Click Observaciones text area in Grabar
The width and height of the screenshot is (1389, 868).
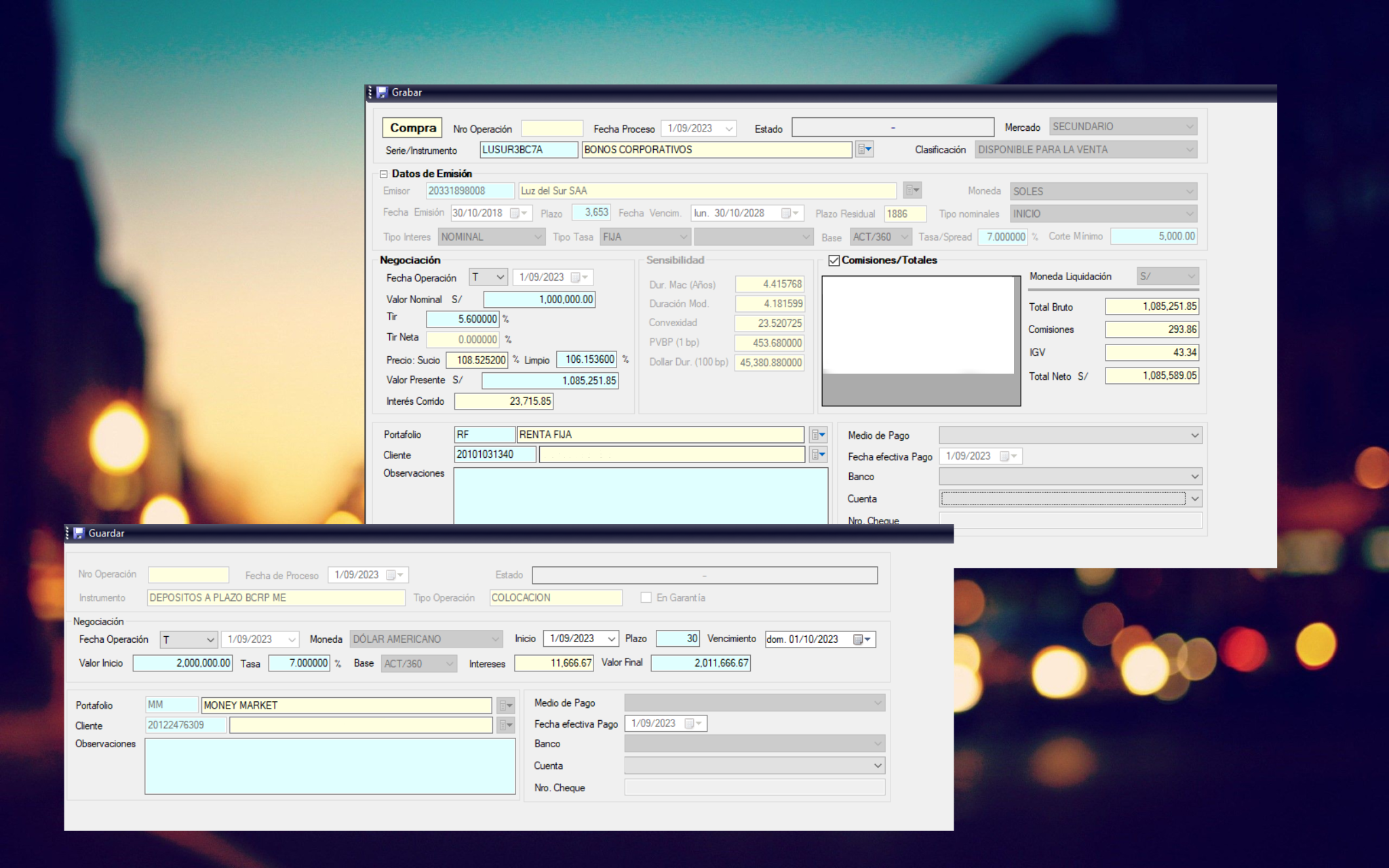(x=641, y=496)
